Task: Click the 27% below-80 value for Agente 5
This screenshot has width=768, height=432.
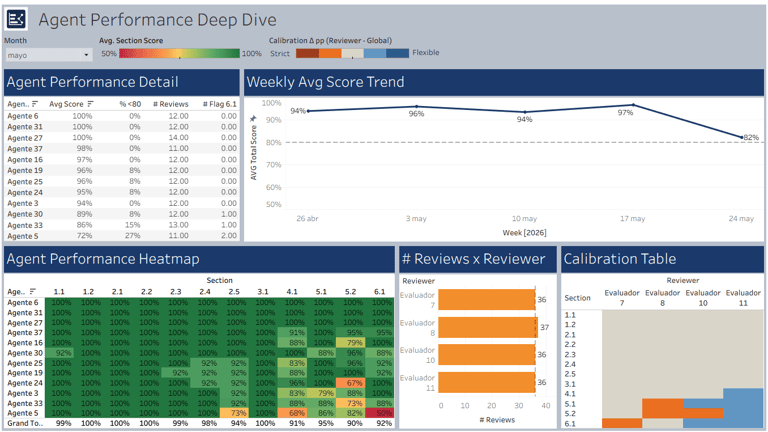Action: click(x=135, y=236)
